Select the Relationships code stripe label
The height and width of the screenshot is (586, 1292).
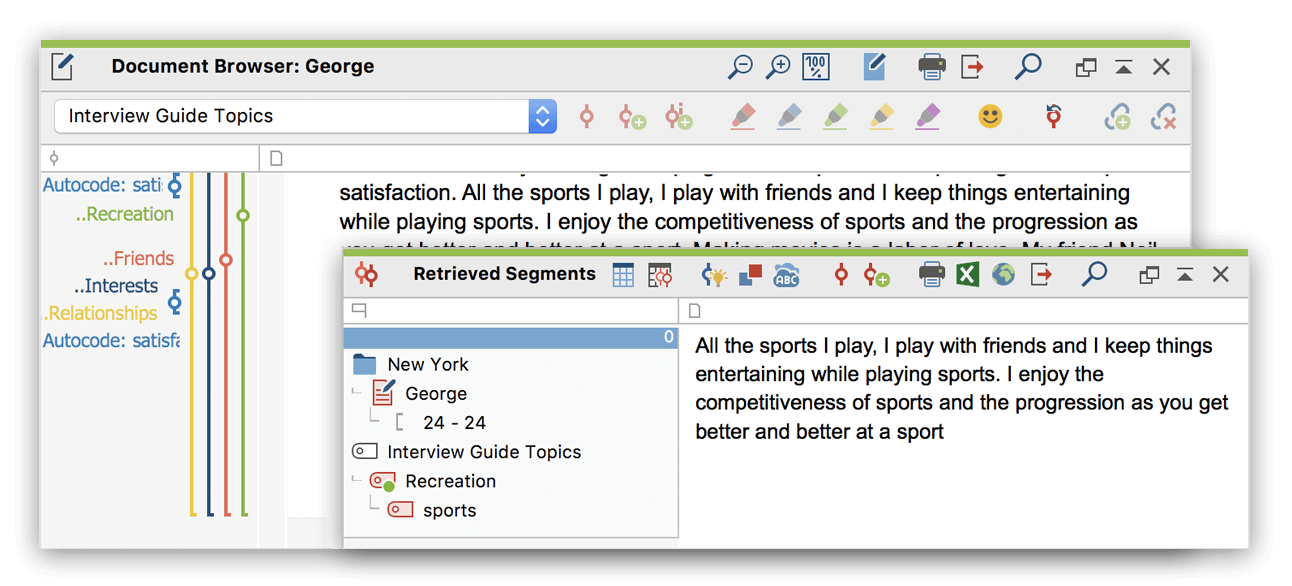(x=101, y=313)
